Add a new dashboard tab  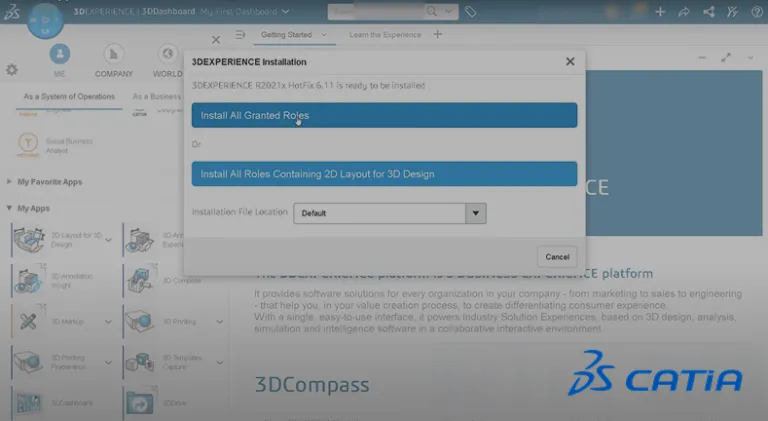(438, 34)
